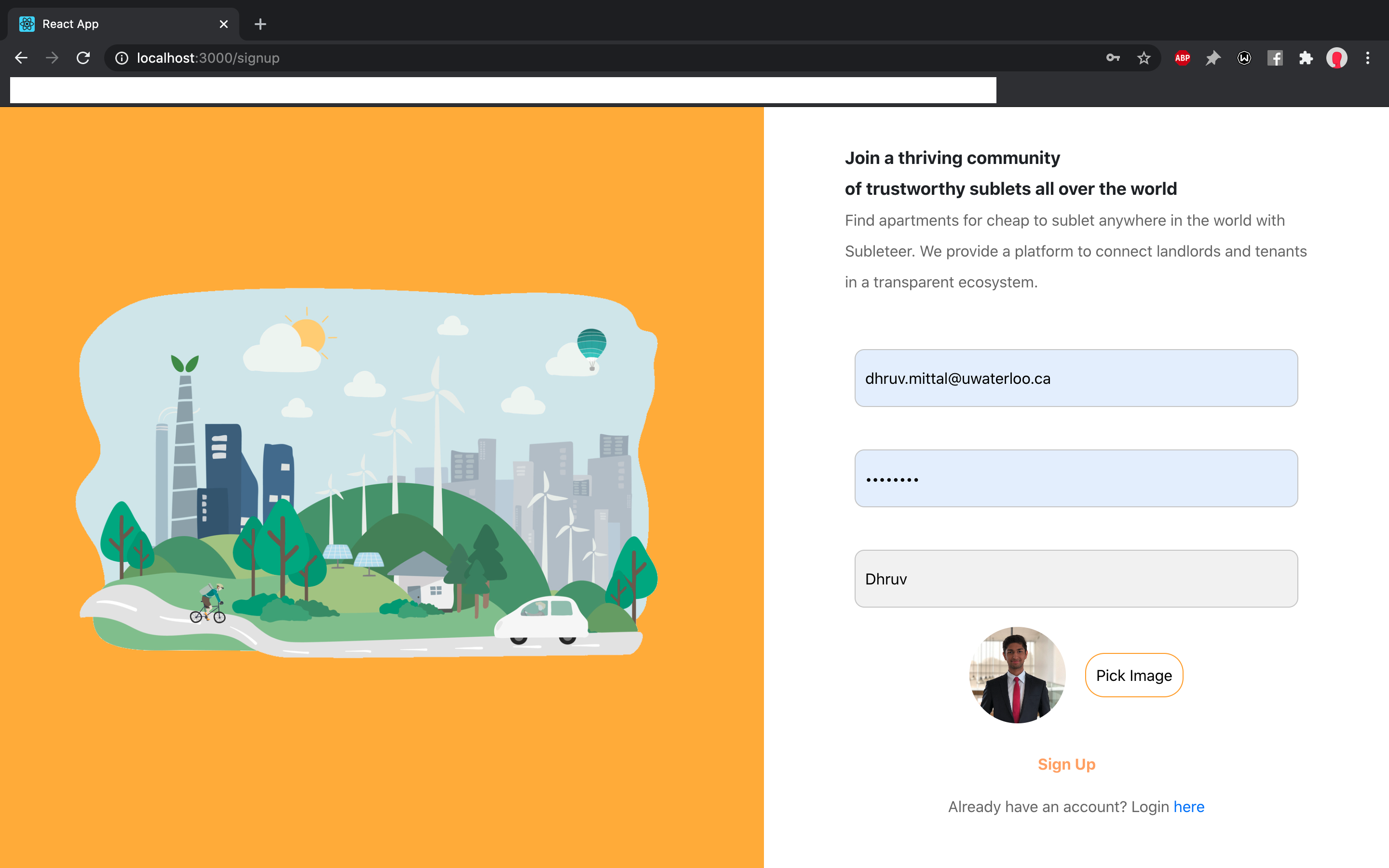Open a new browser tab
This screenshot has height=868, width=1389.
260,24
